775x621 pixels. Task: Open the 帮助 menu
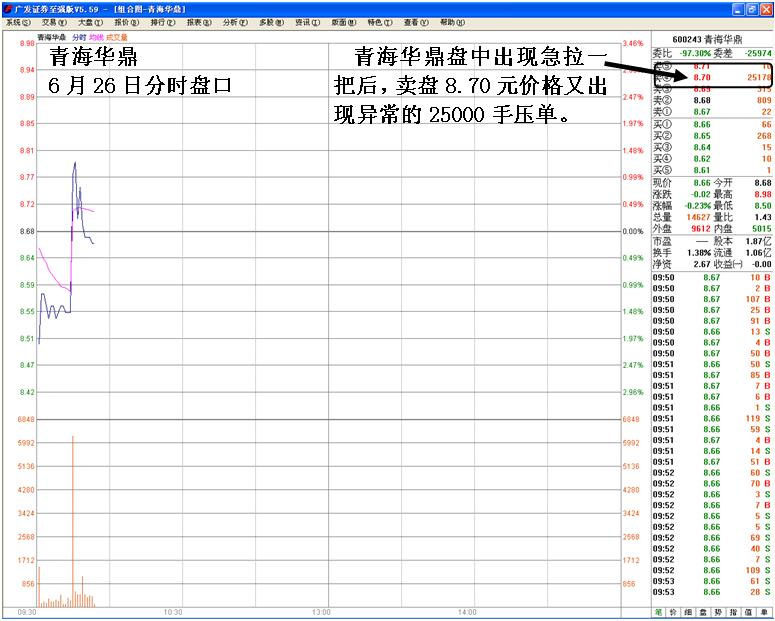(x=452, y=23)
